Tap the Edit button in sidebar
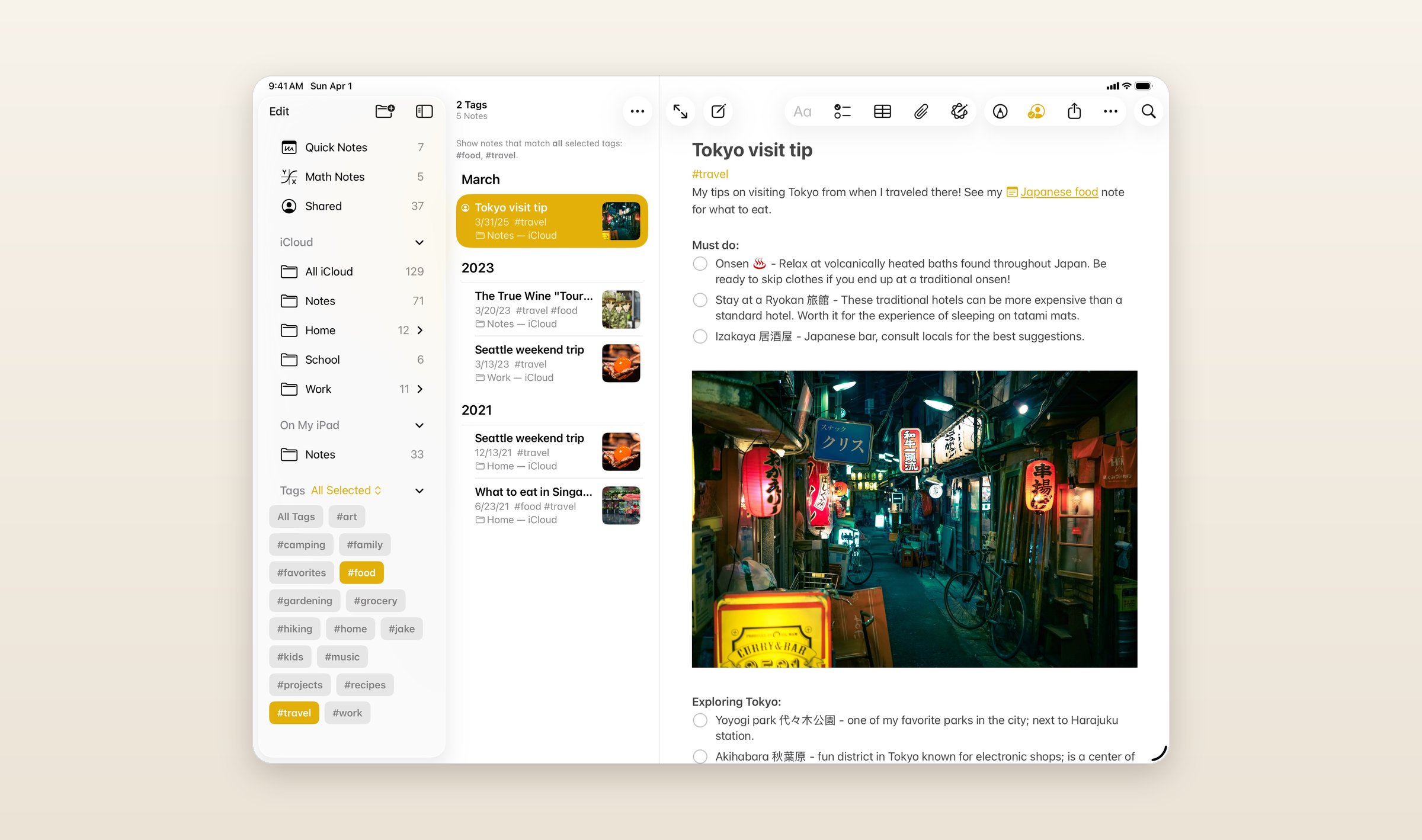This screenshot has height=840, width=1422. (x=279, y=111)
